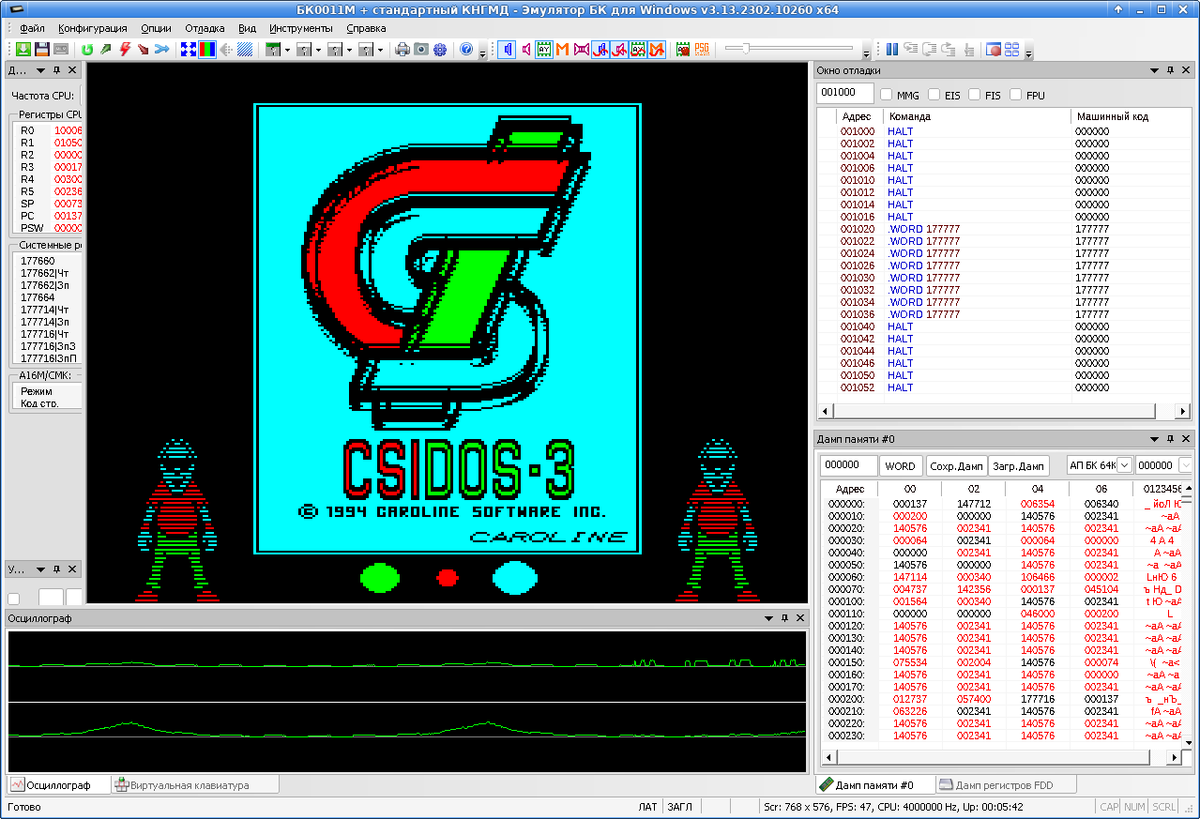
Task: Click the blue double-arrow toolbar icon
Action: click(162, 49)
